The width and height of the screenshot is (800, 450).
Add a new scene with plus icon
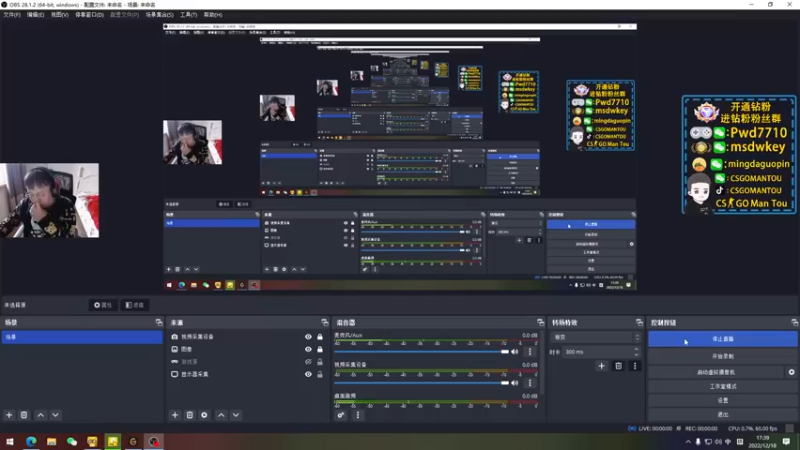(9, 415)
